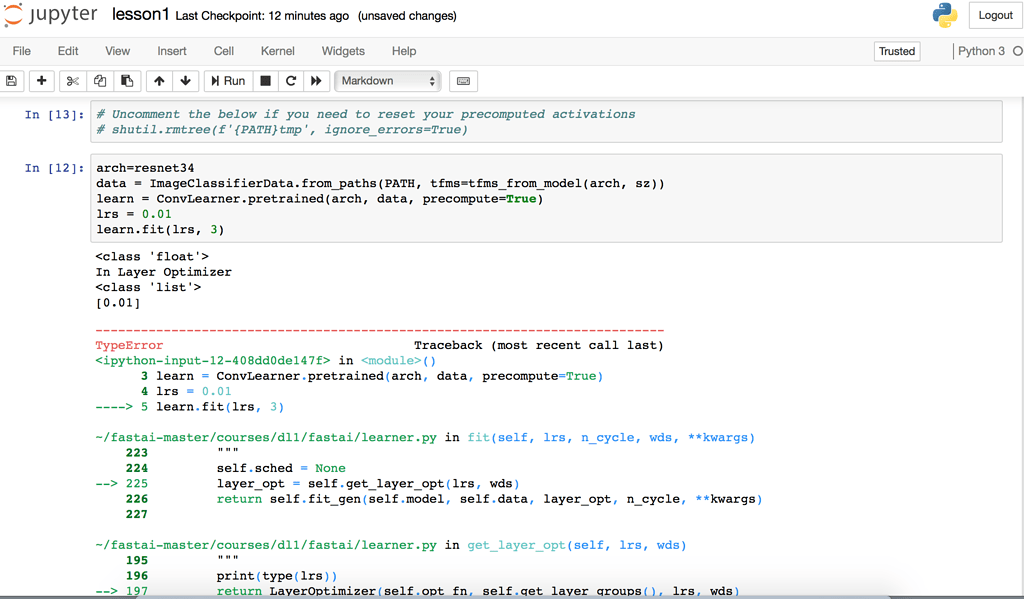1024x599 pixels.
Task: Open the Cell menu
Action: (223, 51)
